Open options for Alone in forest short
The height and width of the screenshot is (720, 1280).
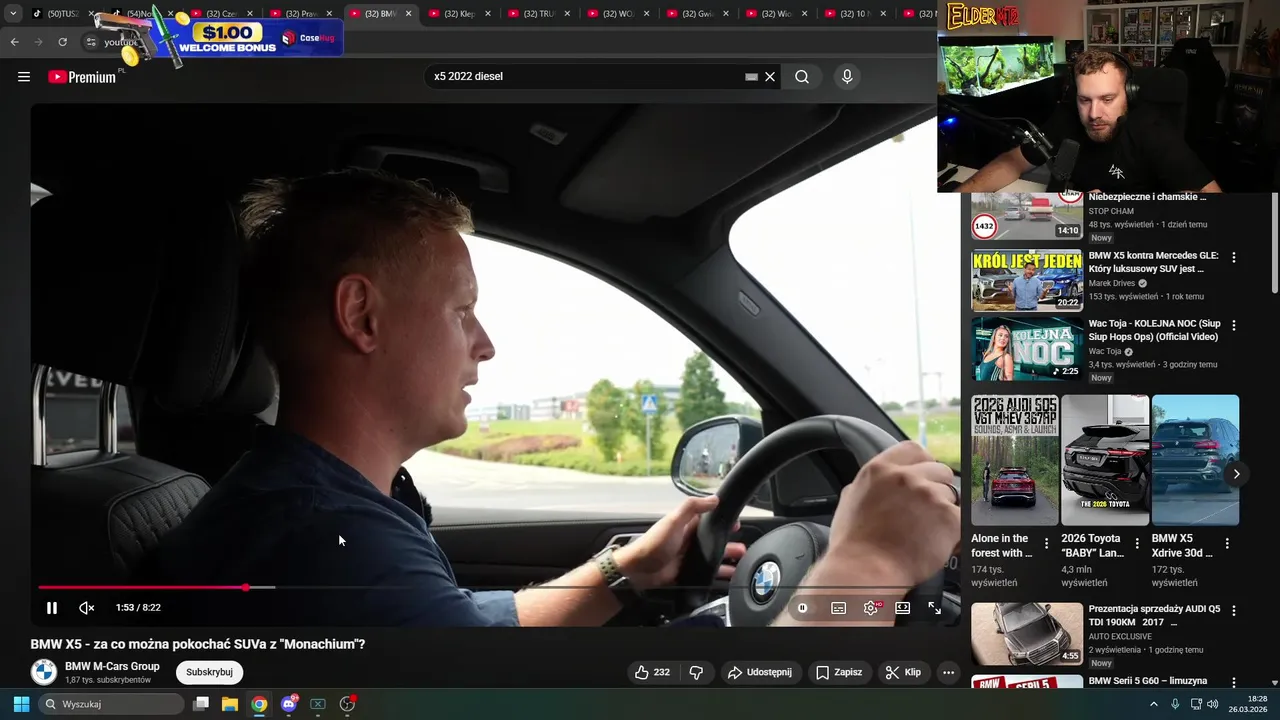click(1047, 544)
